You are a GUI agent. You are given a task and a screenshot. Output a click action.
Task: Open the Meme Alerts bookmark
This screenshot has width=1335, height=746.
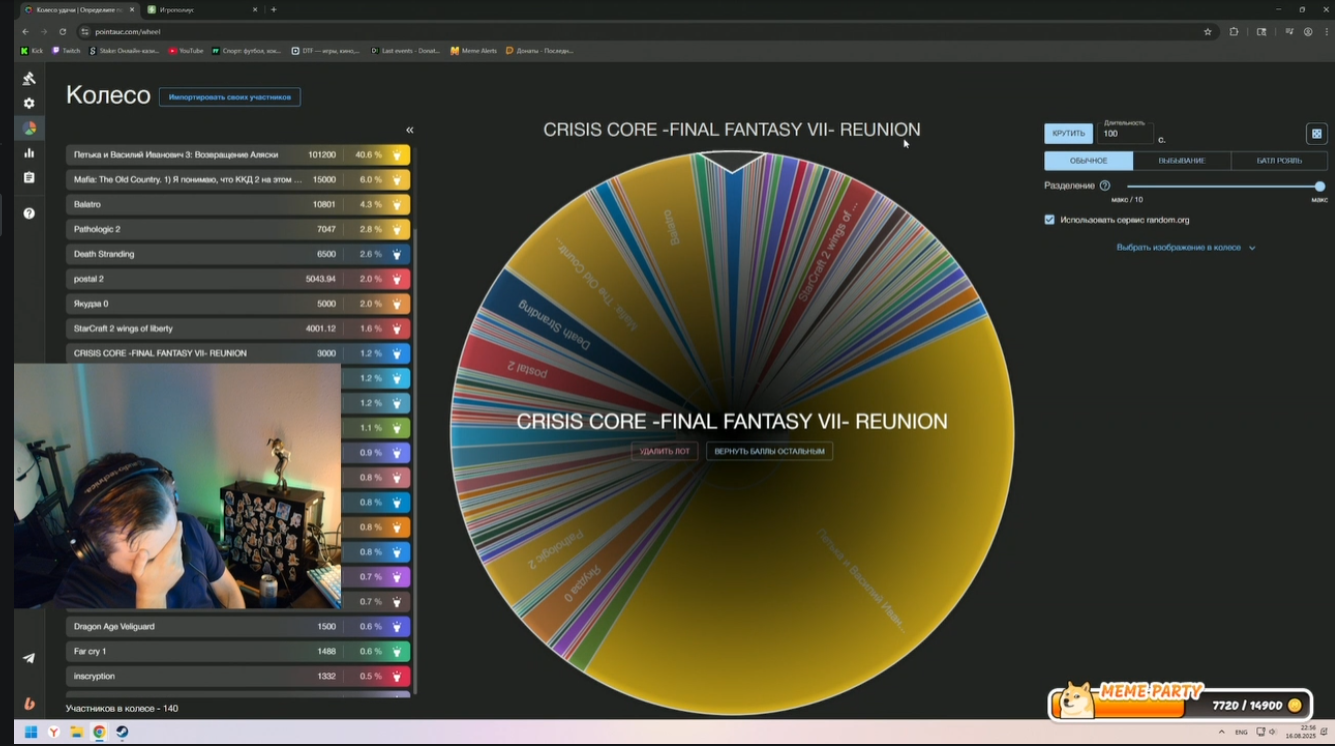[x=474, y=50]
